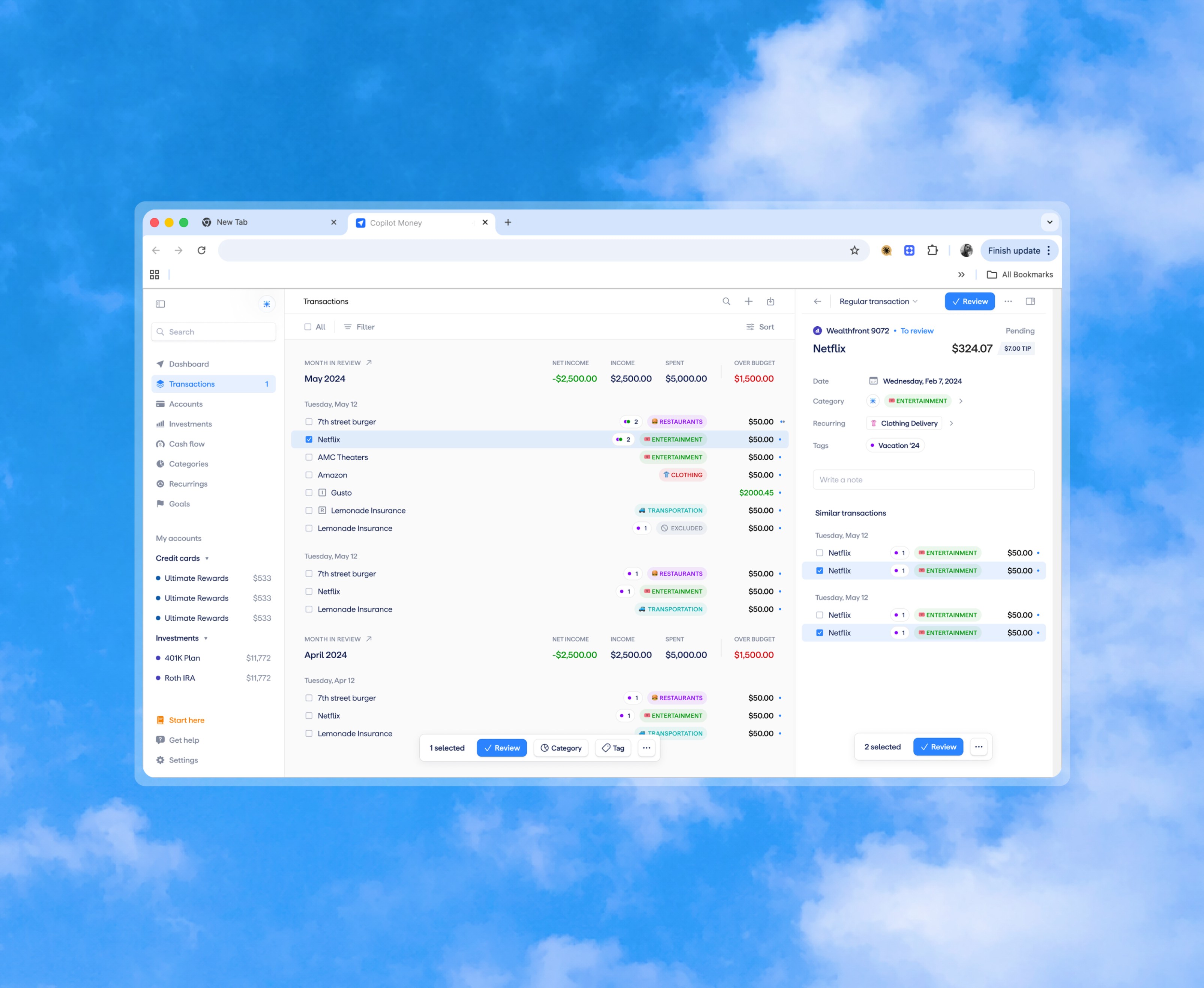Check the AMC Theaters transaction checkbox

pos(308,457)
